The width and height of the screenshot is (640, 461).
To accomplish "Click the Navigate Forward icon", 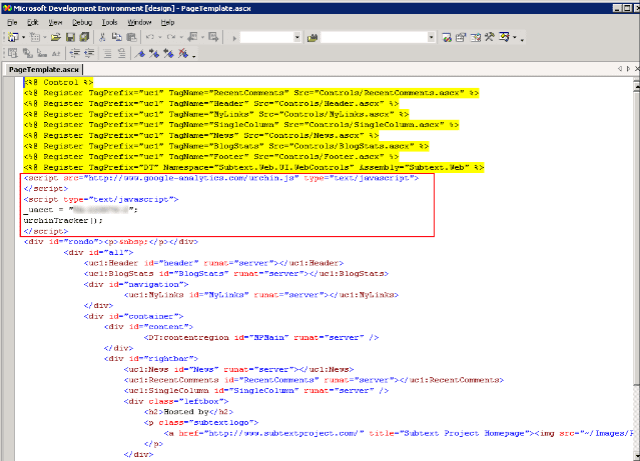I will [x=213, y=38].
